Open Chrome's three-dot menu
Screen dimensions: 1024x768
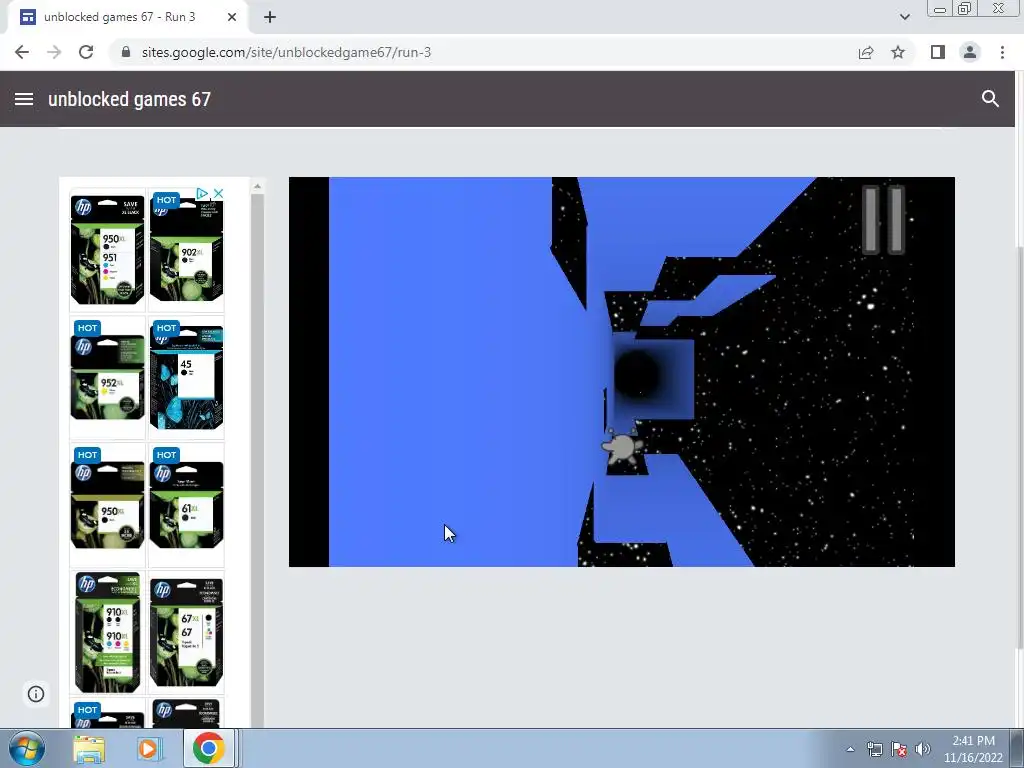pos(1002,52)
